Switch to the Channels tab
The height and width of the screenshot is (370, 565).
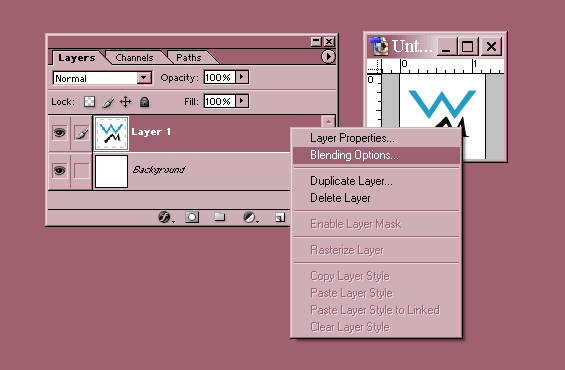coord(134,58)
